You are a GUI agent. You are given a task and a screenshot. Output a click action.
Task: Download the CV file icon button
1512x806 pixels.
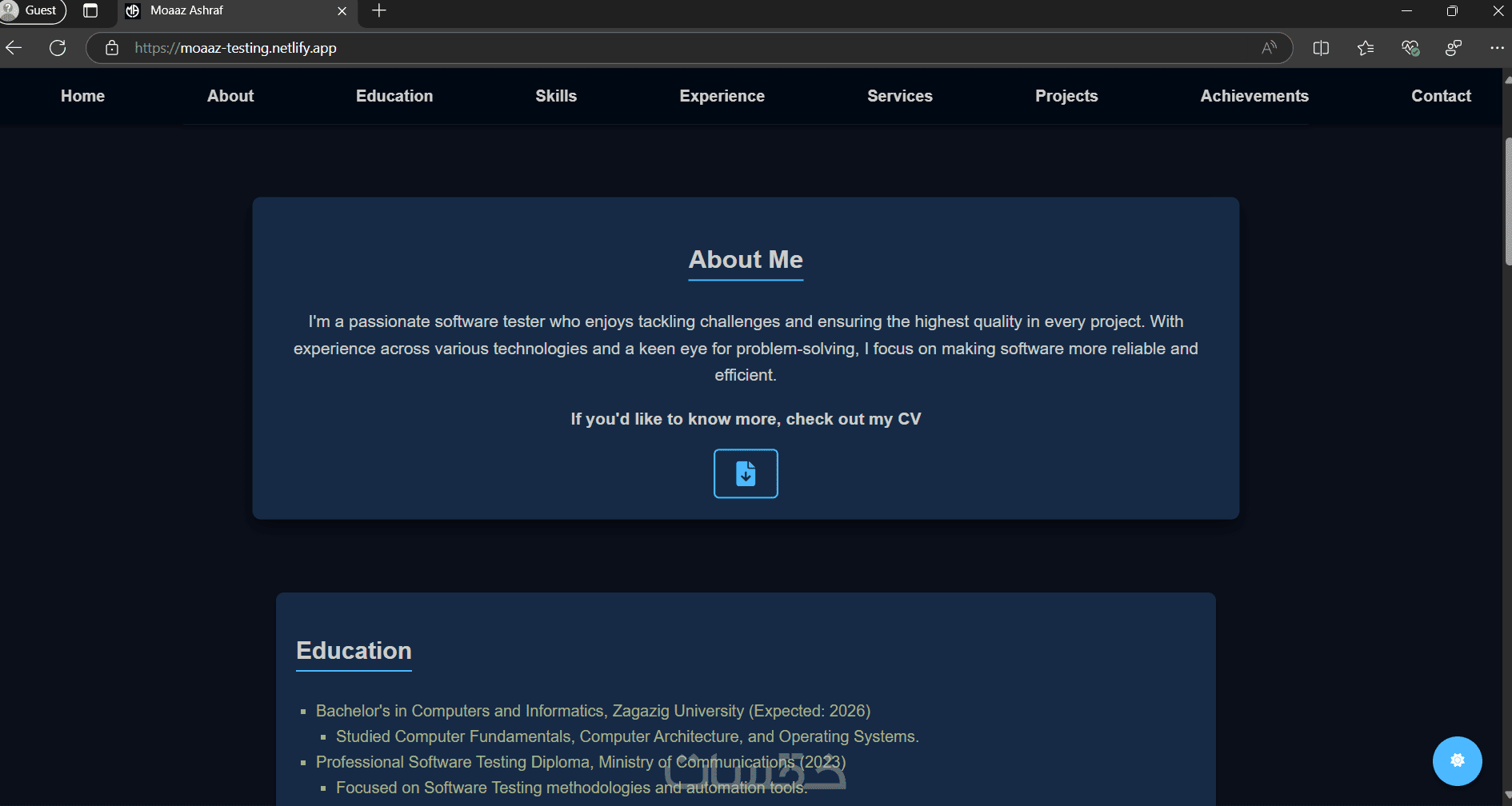pos(746,473)
